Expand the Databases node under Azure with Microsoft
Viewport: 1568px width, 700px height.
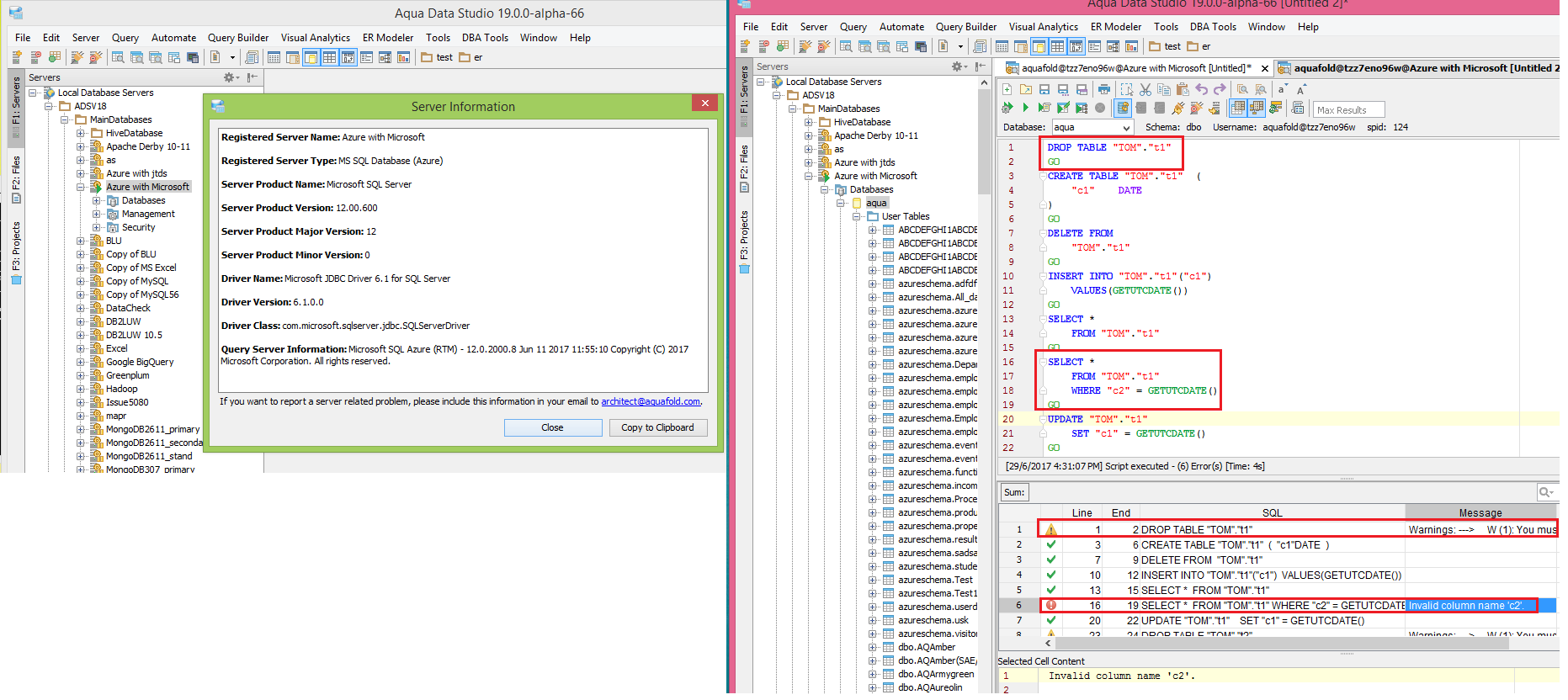[96, 200]
